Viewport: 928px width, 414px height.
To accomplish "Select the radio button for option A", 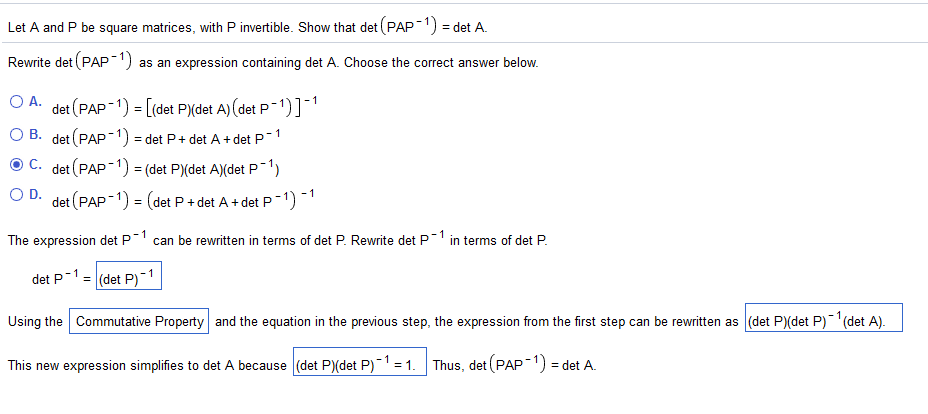I will [17, 101].
